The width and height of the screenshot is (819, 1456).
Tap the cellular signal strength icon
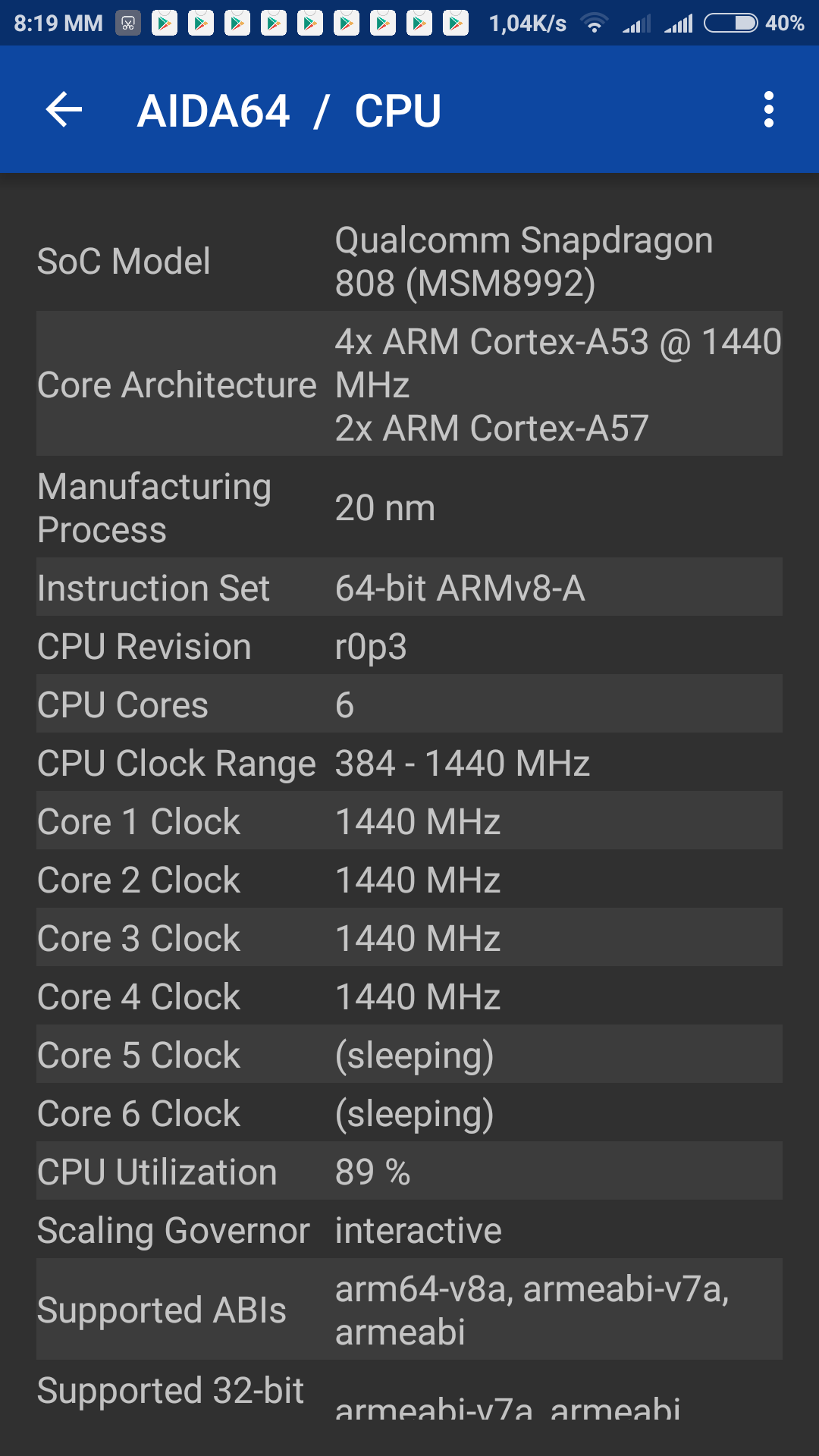[679, 24]
